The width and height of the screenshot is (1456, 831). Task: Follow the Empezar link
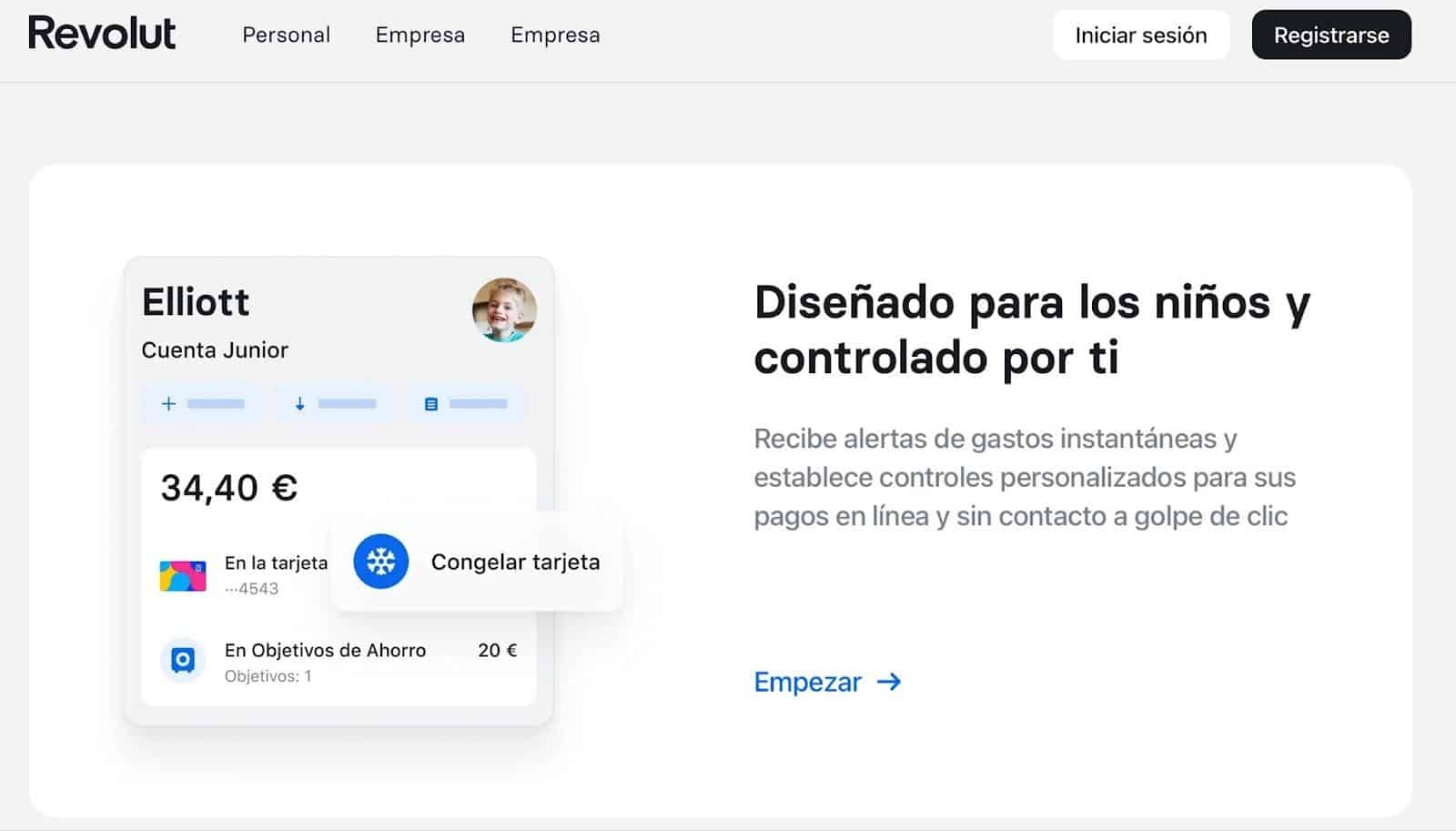pos(827,682)
